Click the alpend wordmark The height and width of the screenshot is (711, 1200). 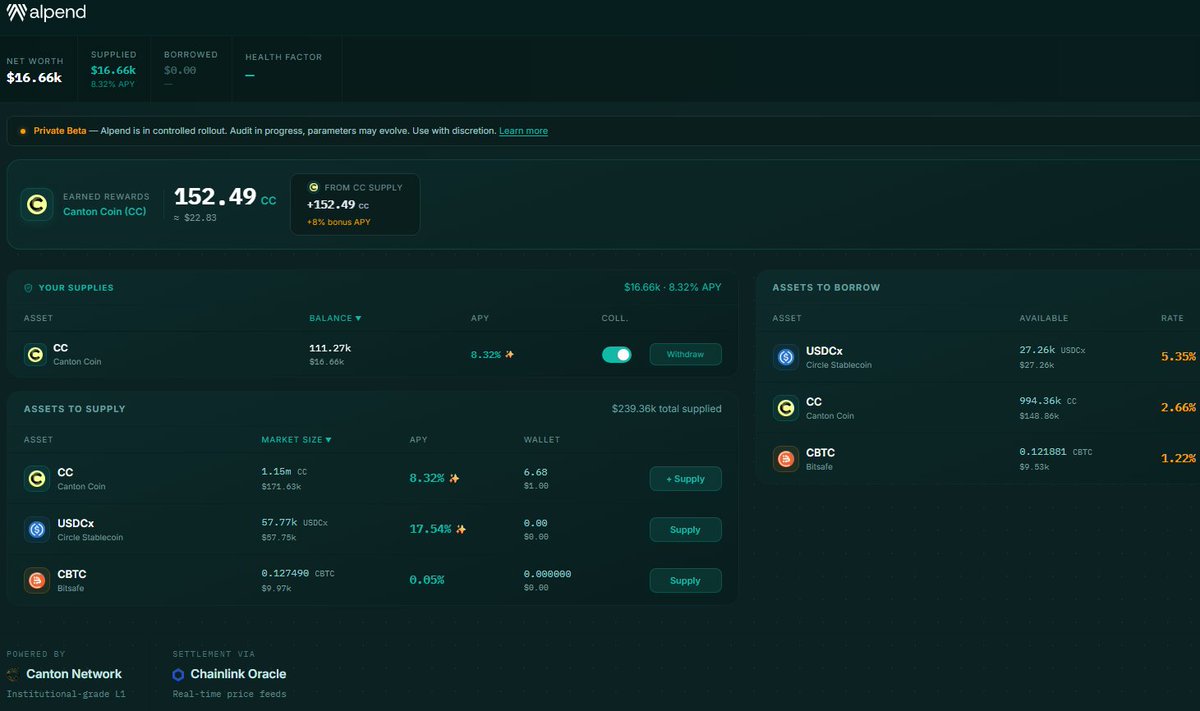[60, 13]
